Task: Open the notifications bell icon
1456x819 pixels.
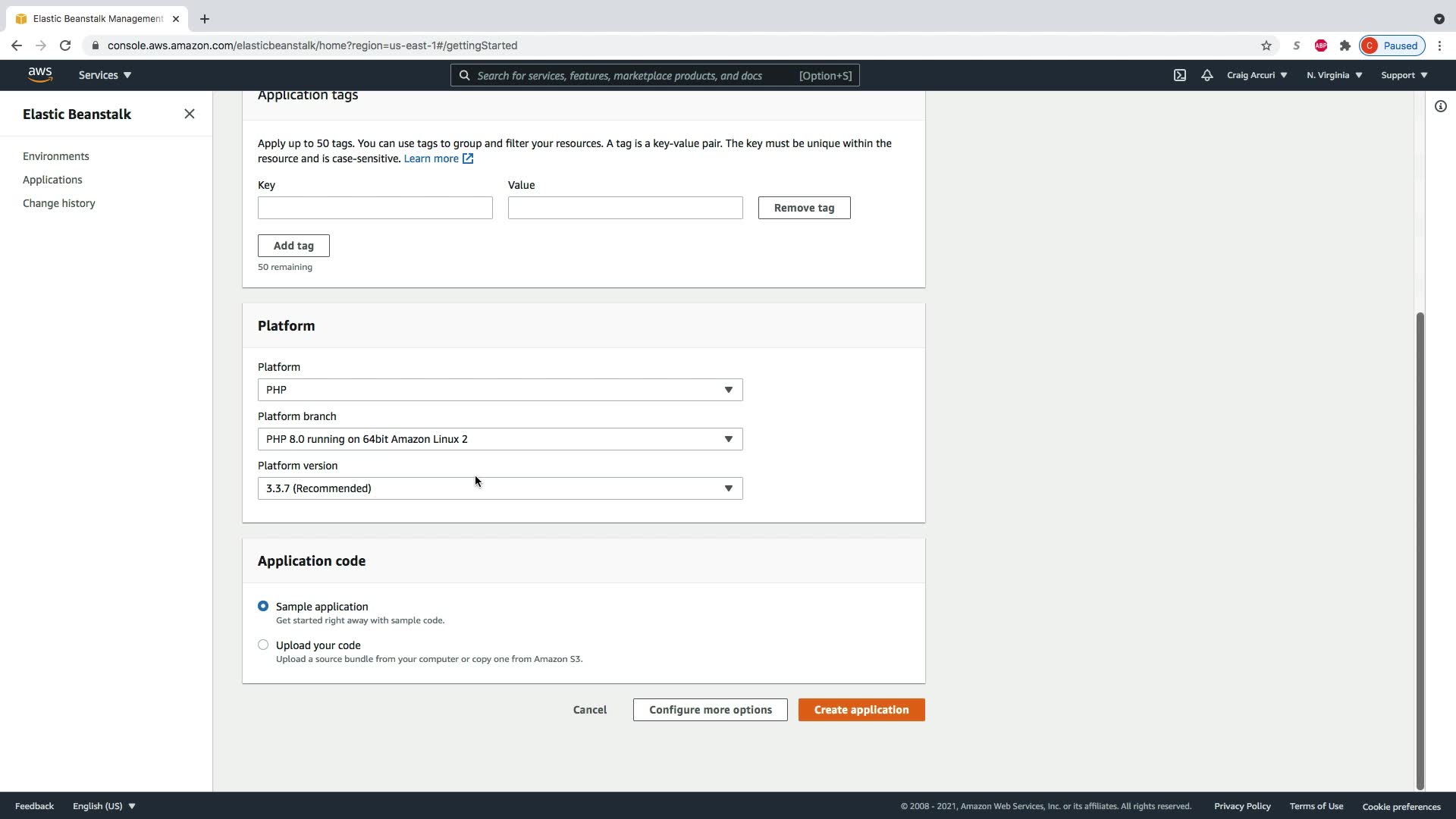Action: [x=1207, y=75]
